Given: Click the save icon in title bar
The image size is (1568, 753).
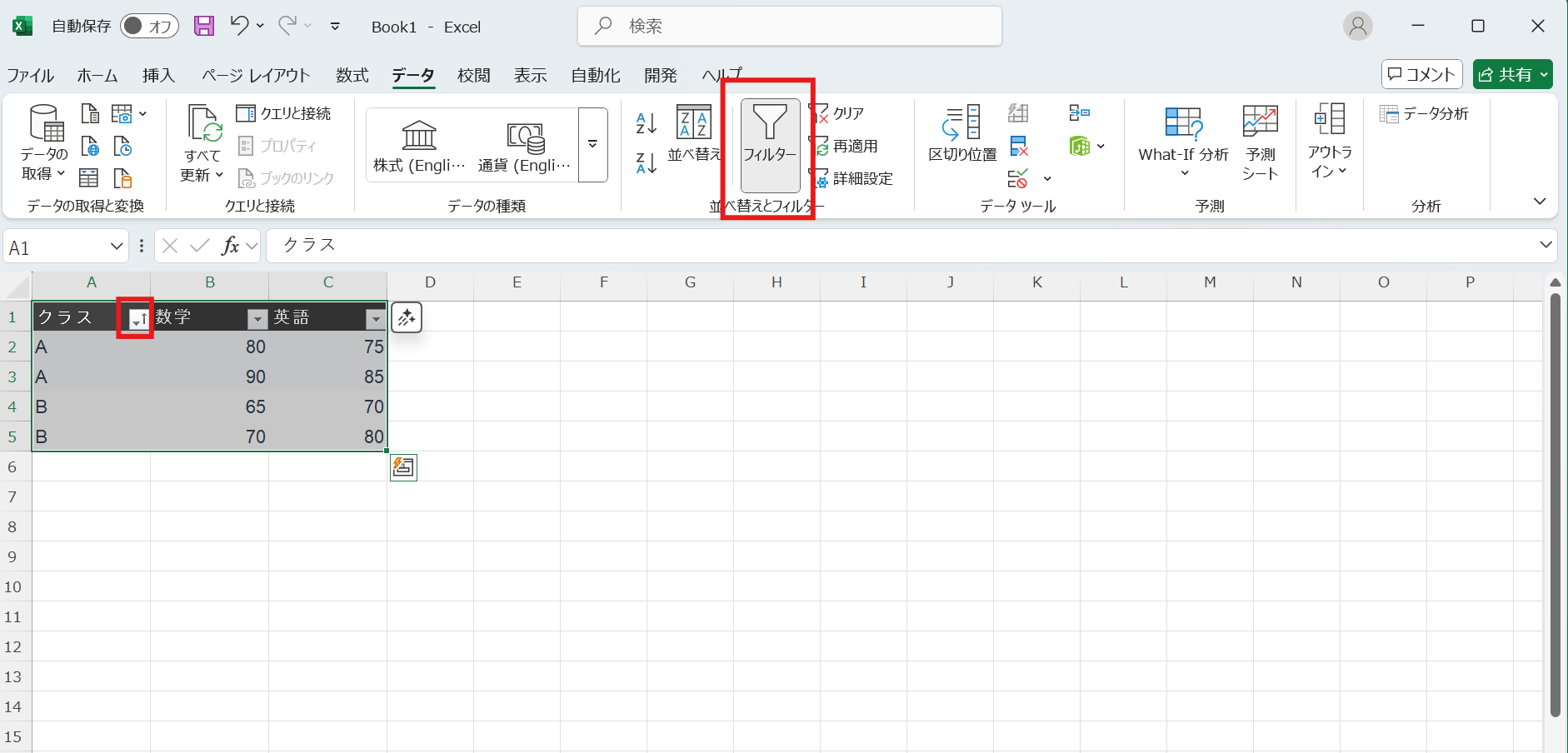Looking at the screenshot, I should pyautogui.click(x=204, y=26).
